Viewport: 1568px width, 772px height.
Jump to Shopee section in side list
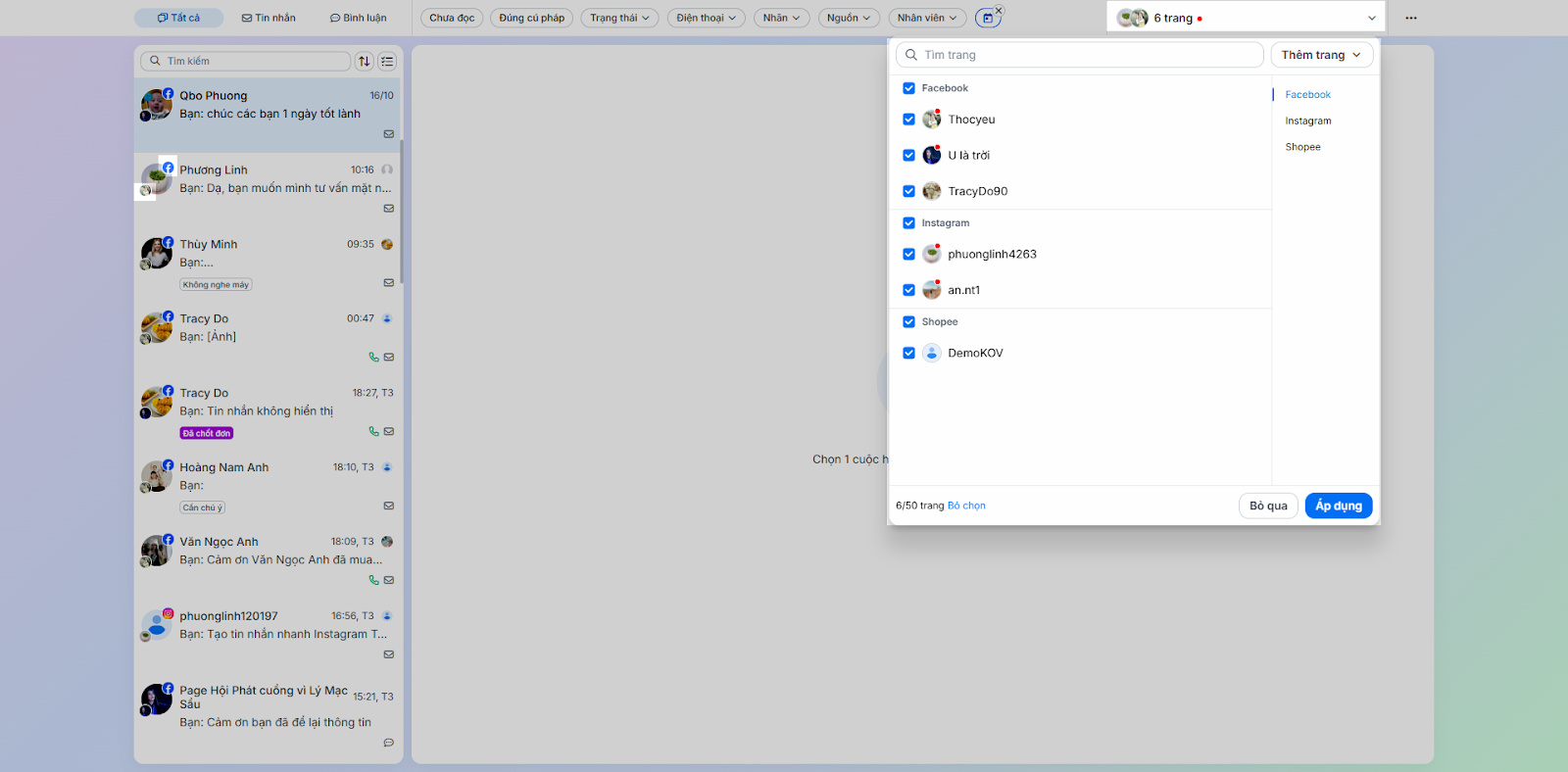[1302, 147]
